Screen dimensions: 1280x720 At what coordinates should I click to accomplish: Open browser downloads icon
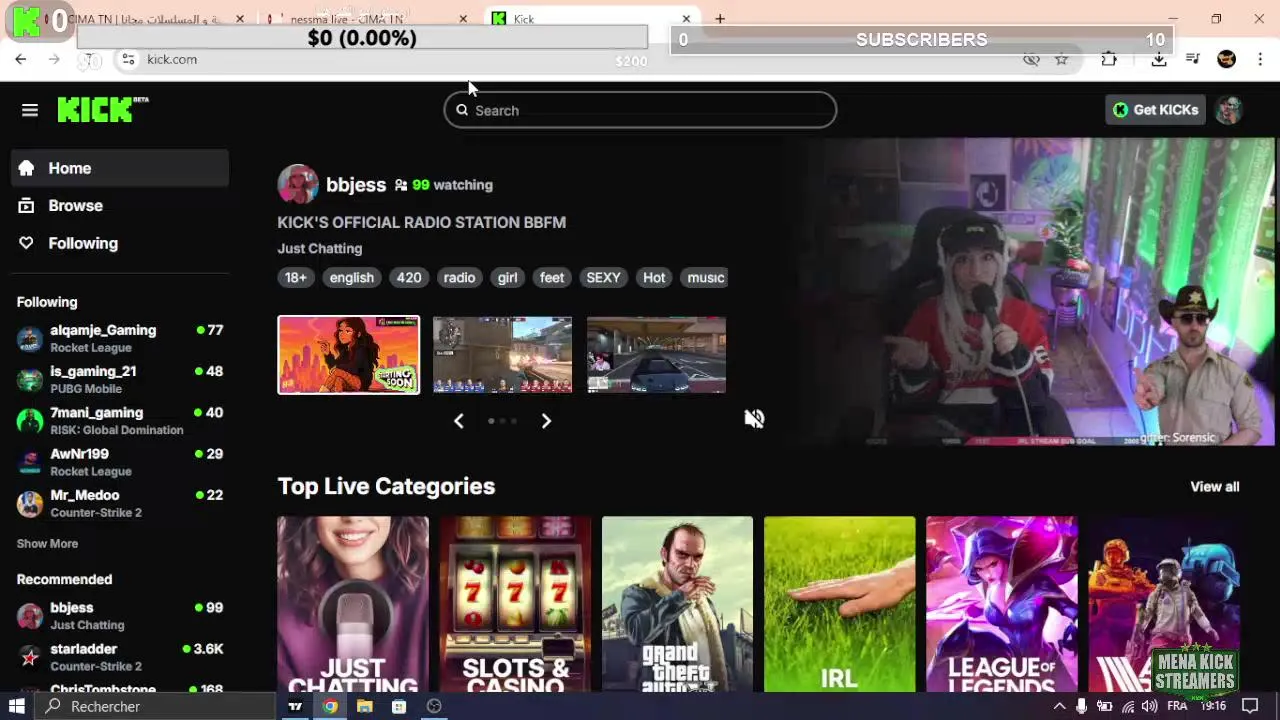pyautogui.click(x=1159, y=60)
